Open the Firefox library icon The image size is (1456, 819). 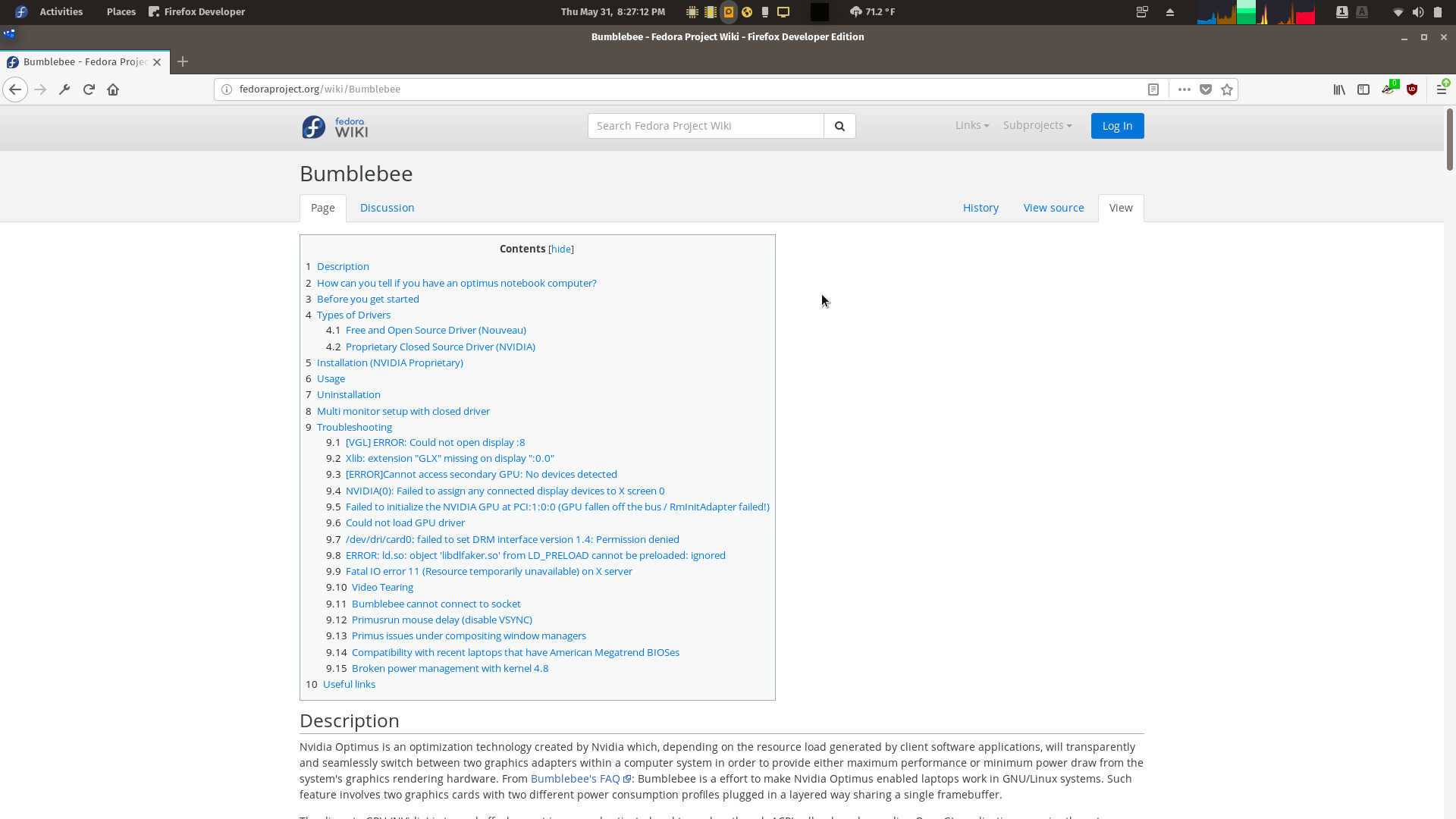click(1339, 89)
